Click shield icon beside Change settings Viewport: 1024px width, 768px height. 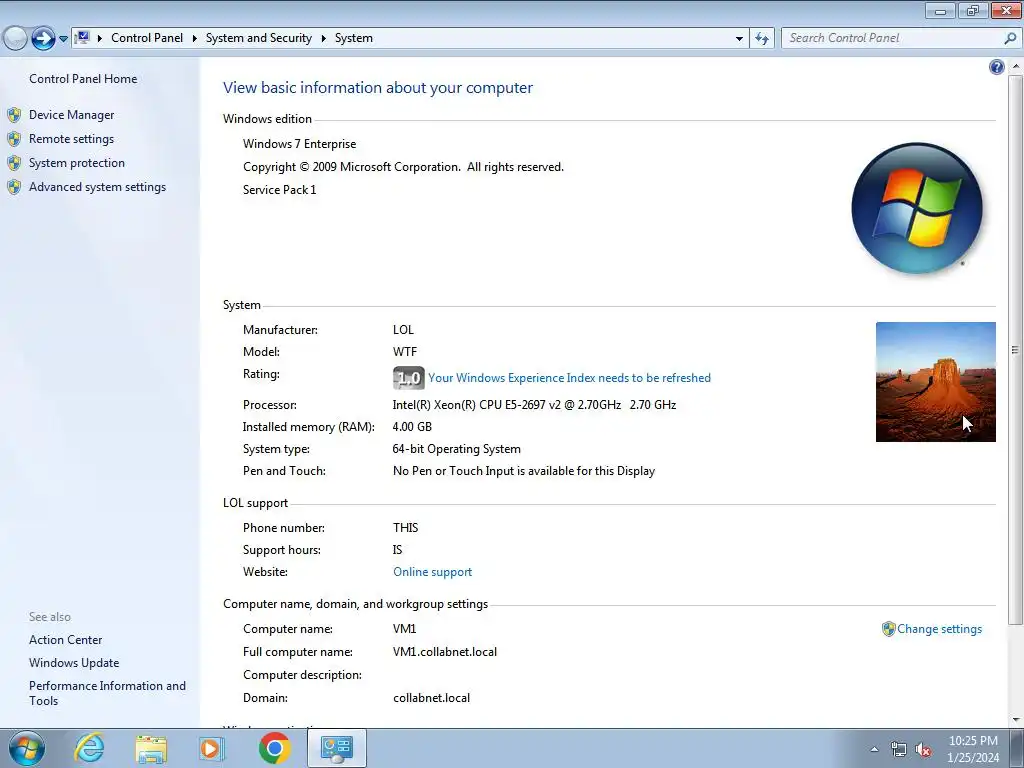[888, 628]
